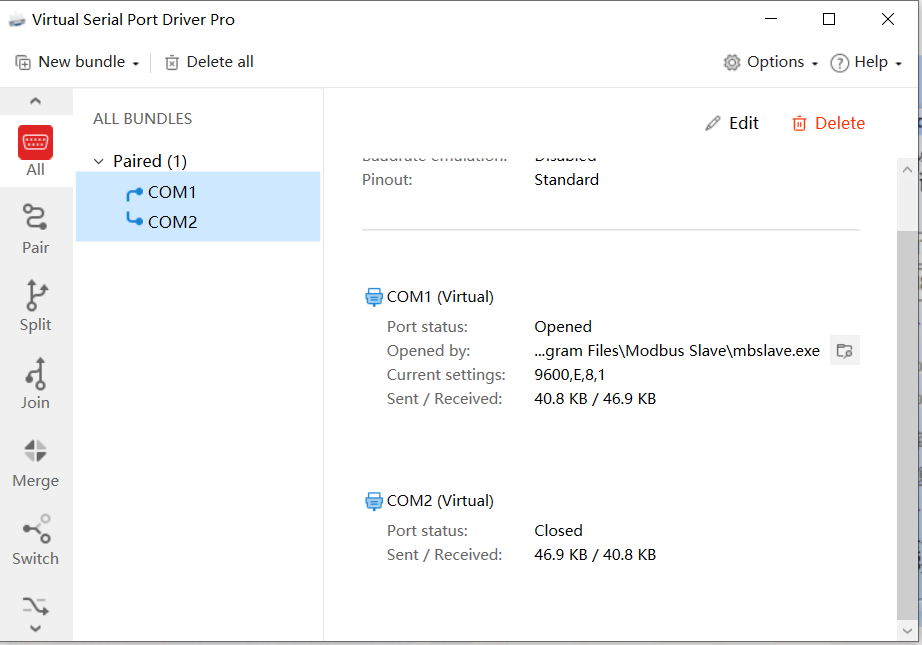Screen dimensions: 922x645
Task: Click the details panel vertical scrollbar
Action: click(906, 420)
